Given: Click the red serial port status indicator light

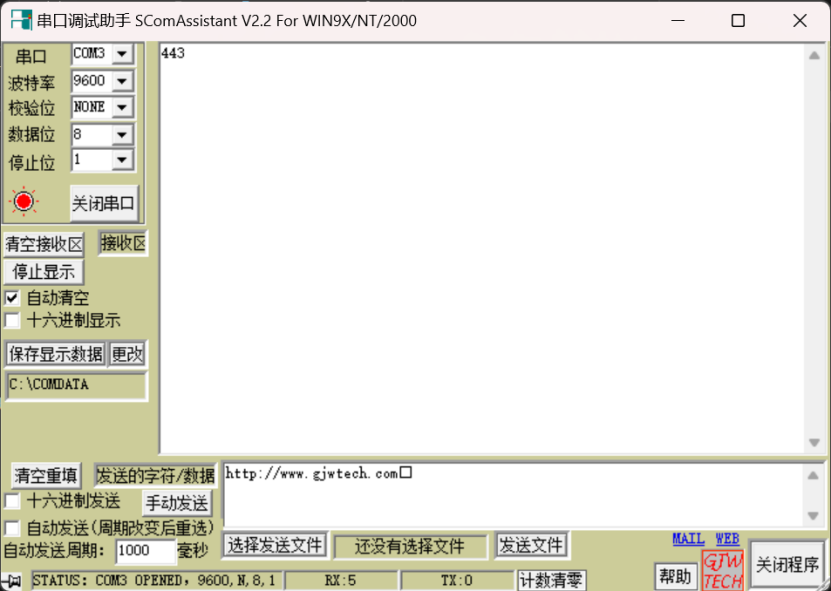Looking at the screenshot, I should click(x=24, y=201).
